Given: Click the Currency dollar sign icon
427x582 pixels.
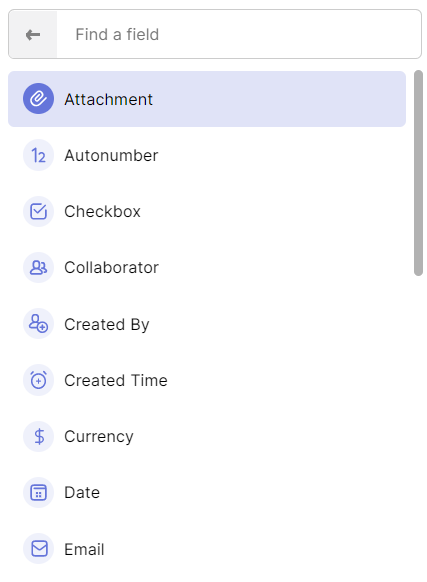Looking at the screenshot, I should click(x=38, y=436).
